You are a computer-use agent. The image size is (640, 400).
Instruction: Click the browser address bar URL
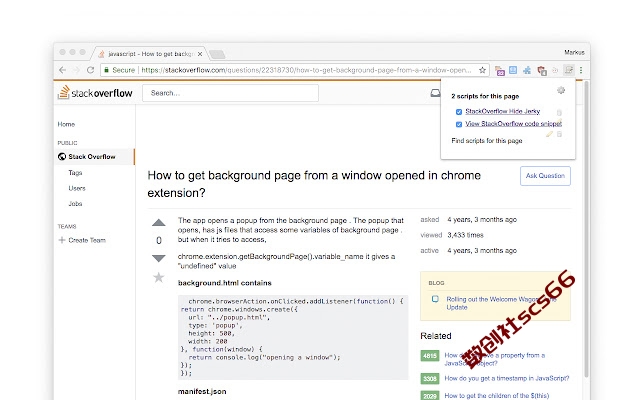point(306,70)
